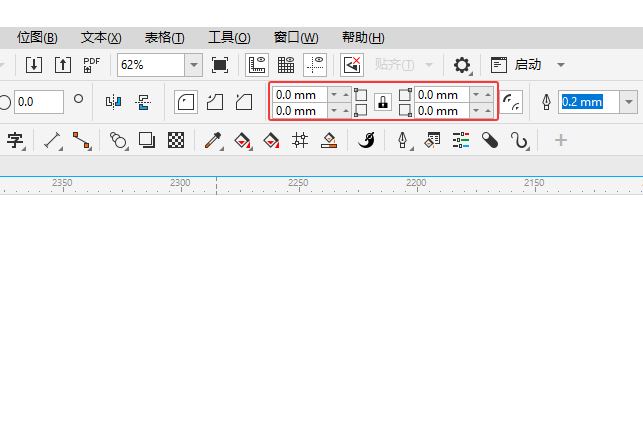The height and width of the screenshot is (421, 643).
Task: Decrease the bottom-right corner radius
Action: pos(476,111)
